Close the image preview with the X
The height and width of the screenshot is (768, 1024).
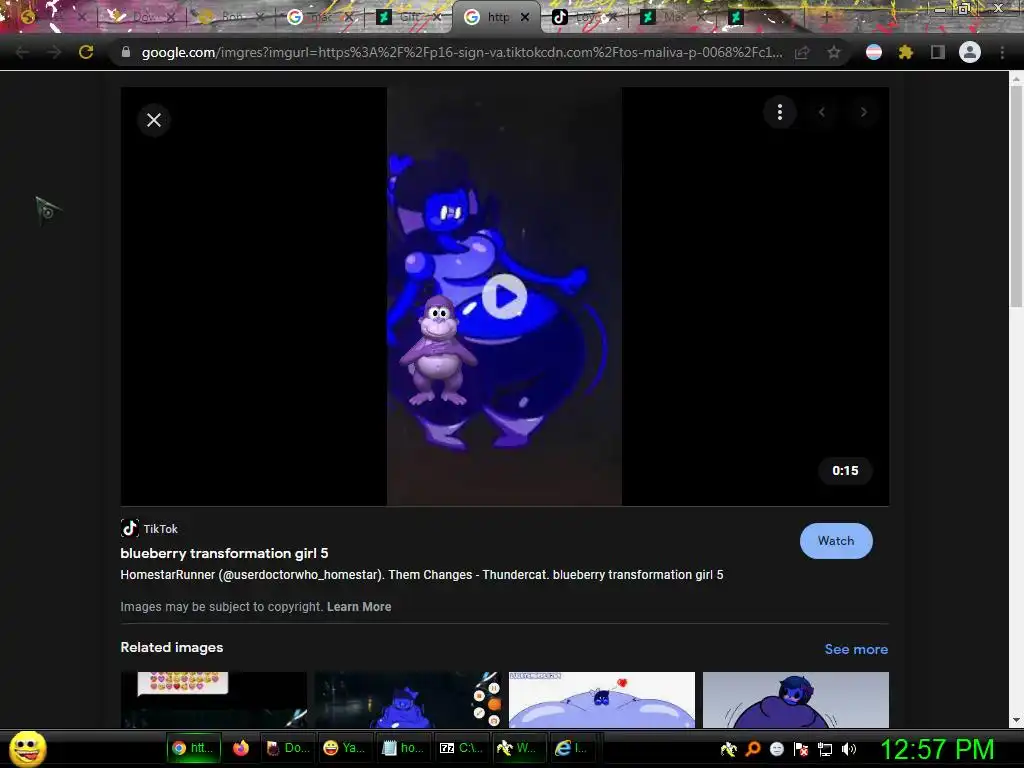click(154, 120)
